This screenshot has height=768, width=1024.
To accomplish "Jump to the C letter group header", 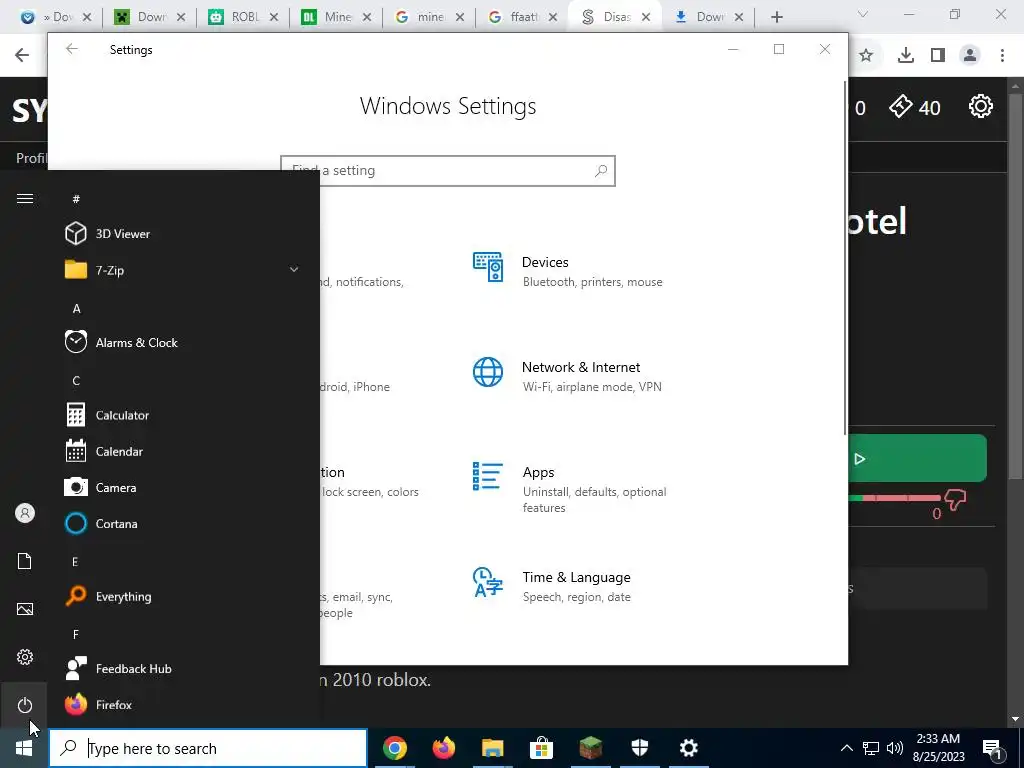I will (x=76, y=381).
